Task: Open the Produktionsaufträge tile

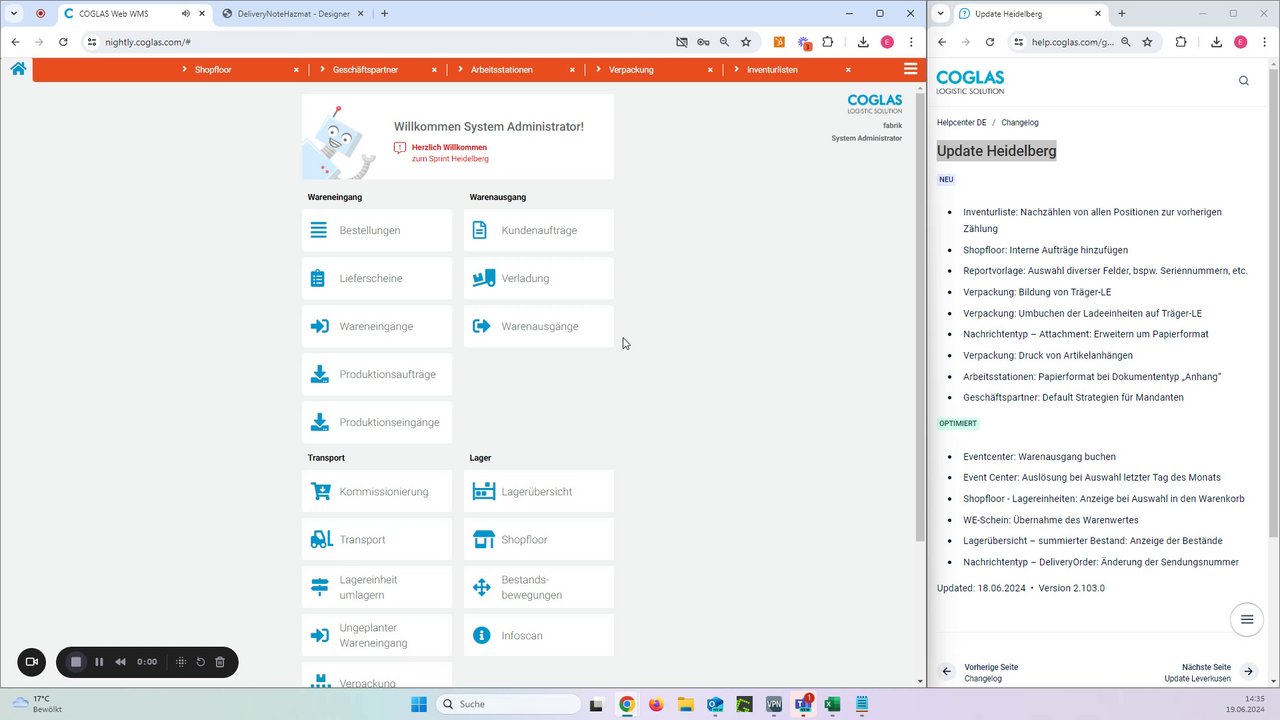Action: click(377, 374)
